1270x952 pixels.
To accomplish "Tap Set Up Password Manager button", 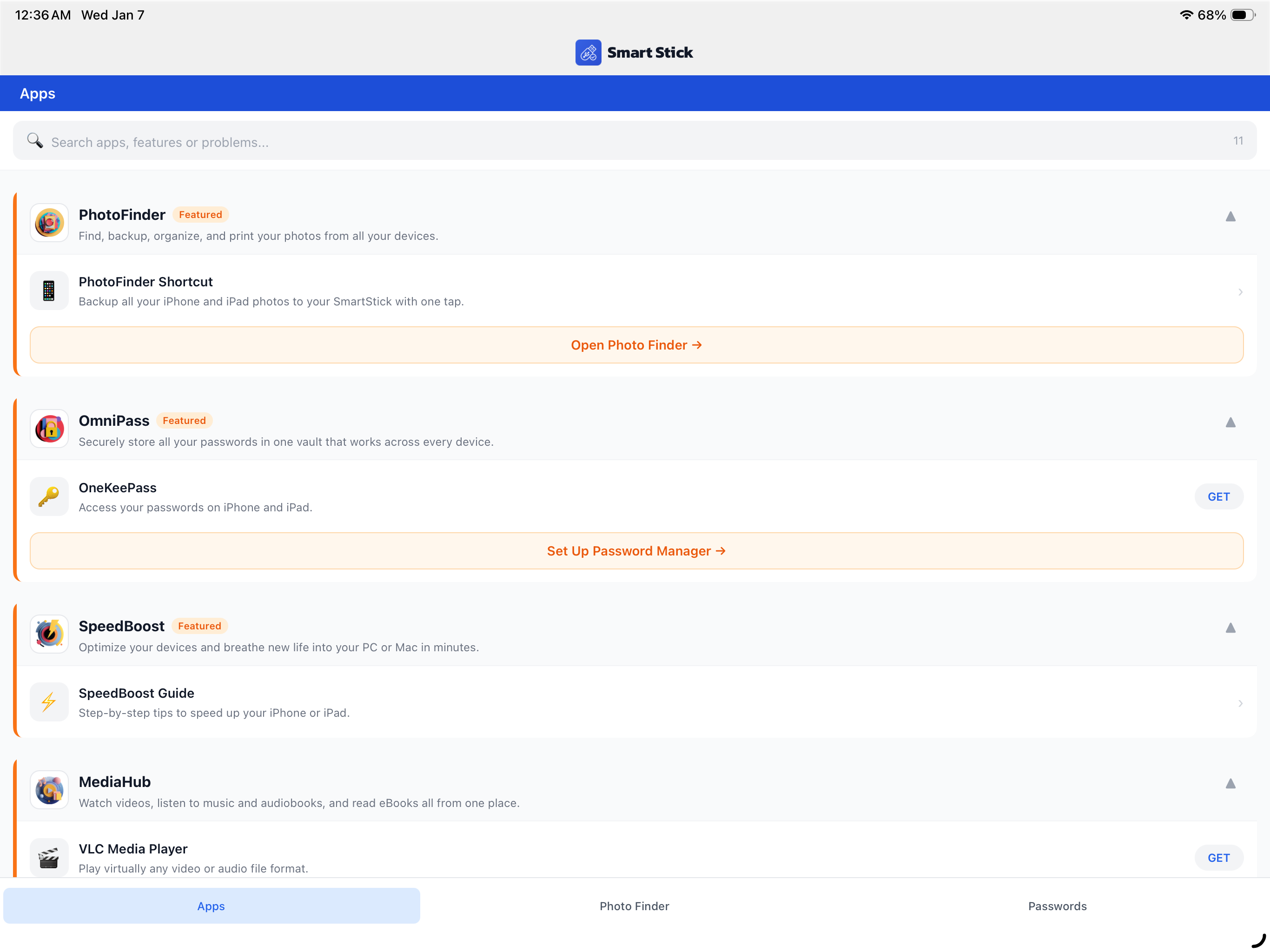I will 637,551.
